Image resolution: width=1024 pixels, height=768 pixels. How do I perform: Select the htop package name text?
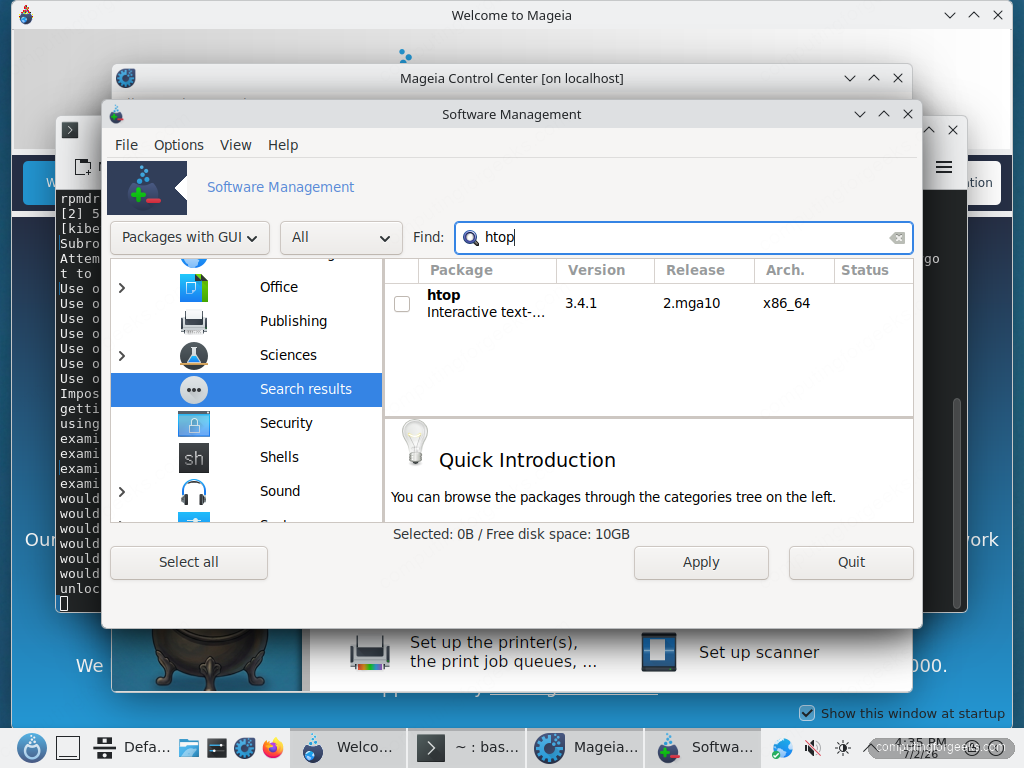(x=443, y=296)
